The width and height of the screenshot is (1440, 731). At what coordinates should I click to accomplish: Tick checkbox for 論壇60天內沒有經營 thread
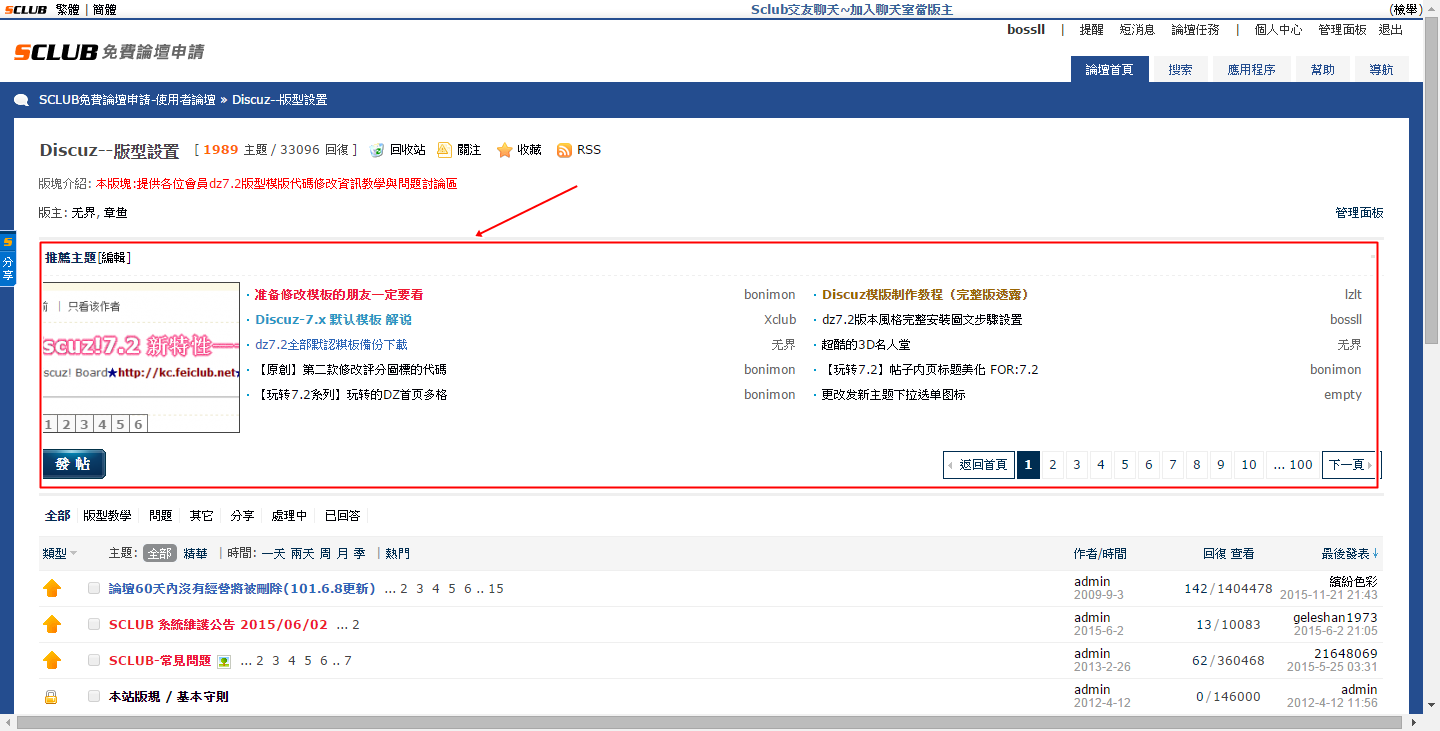(94, 589)
